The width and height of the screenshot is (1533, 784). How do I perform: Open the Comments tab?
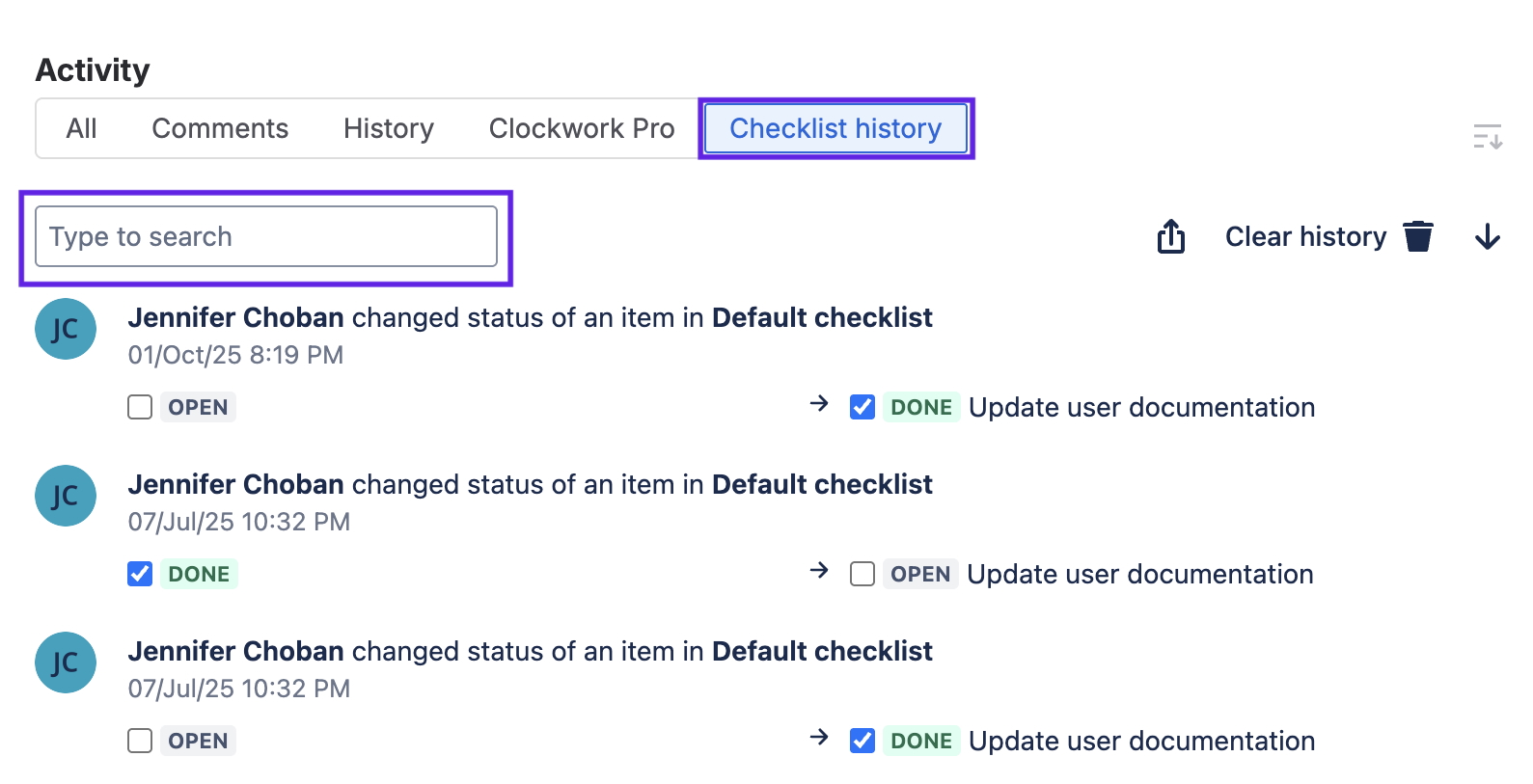[219, 128]
